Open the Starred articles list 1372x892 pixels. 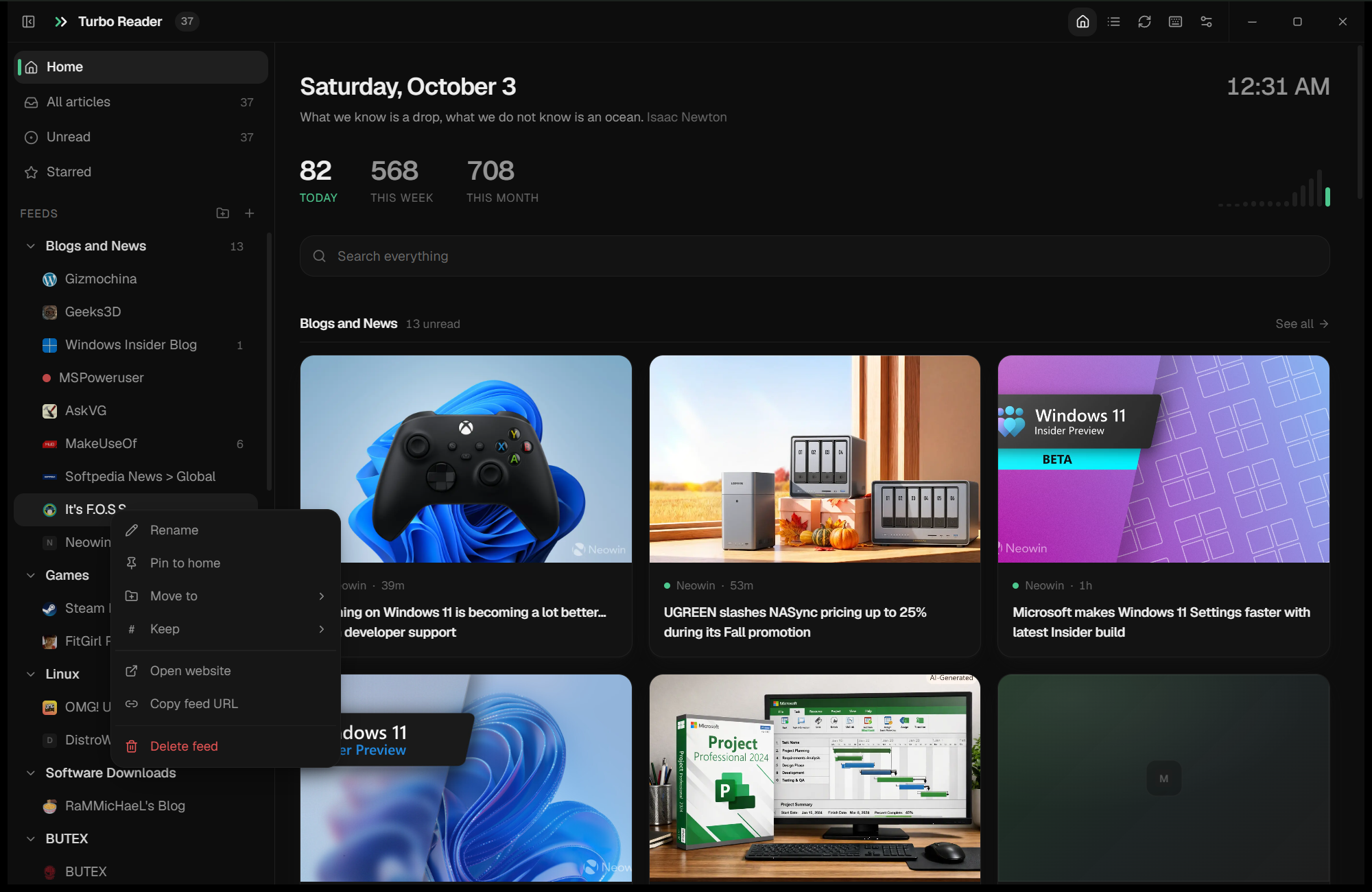(x=141, y=172)
